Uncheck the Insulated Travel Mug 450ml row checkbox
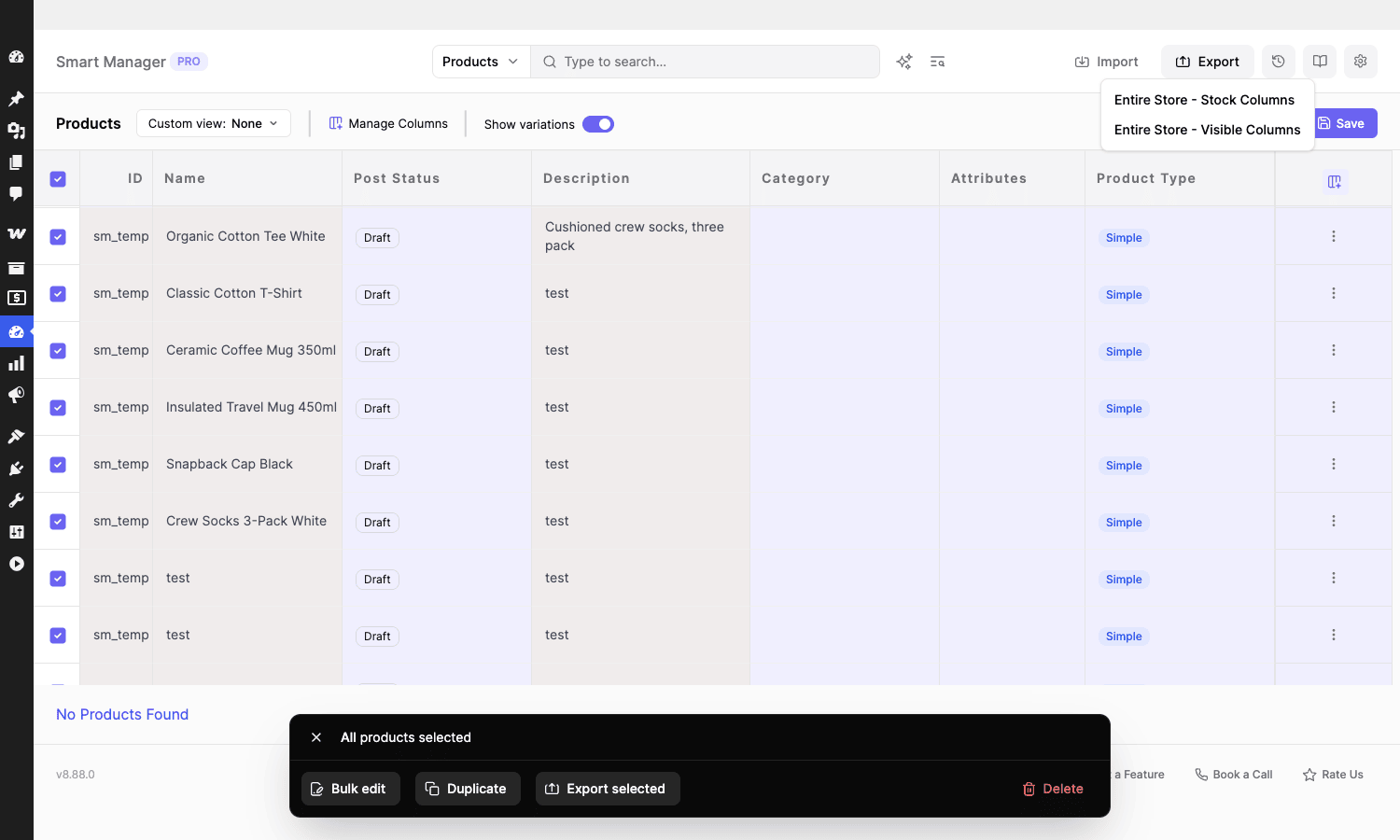Image resolution: width=1400 pixels, height=840 pixels. (x=58, y=408)
